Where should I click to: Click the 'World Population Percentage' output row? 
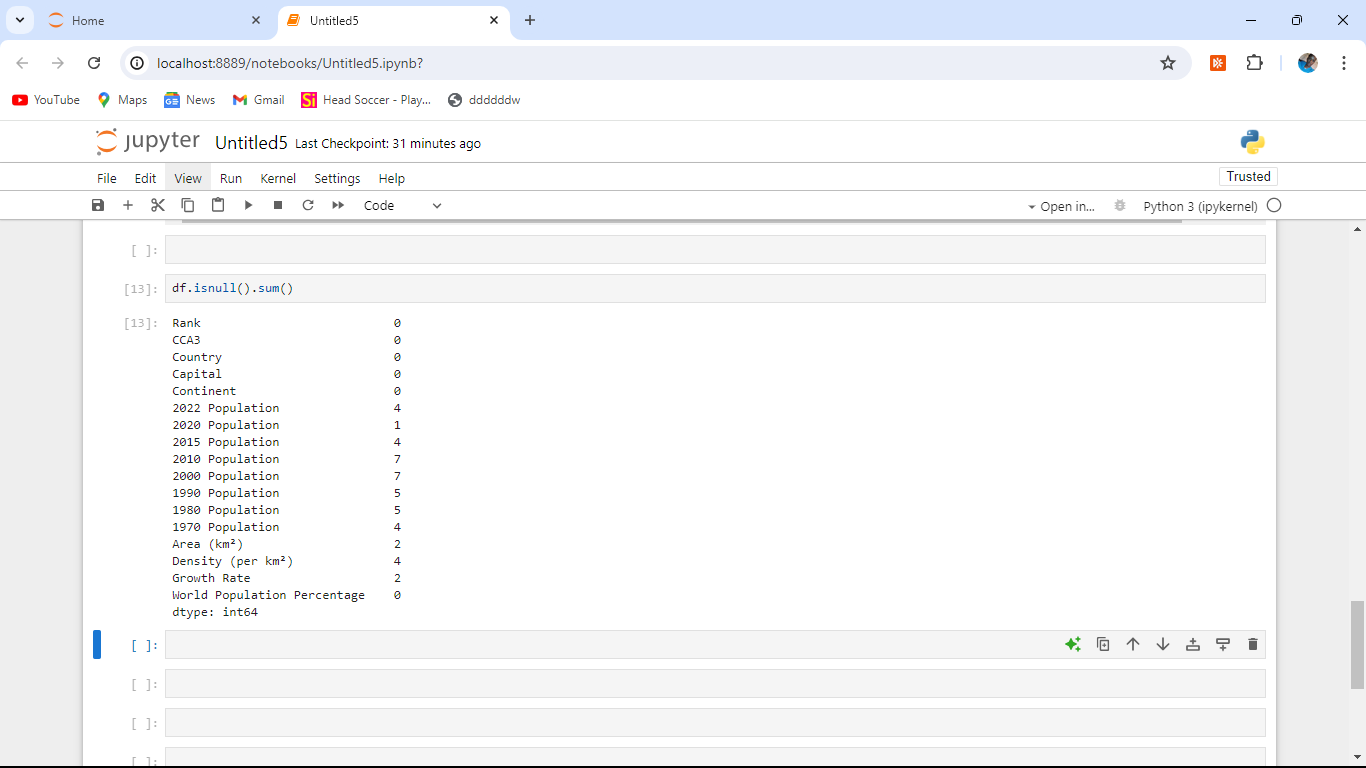click(x=286, y=595)
